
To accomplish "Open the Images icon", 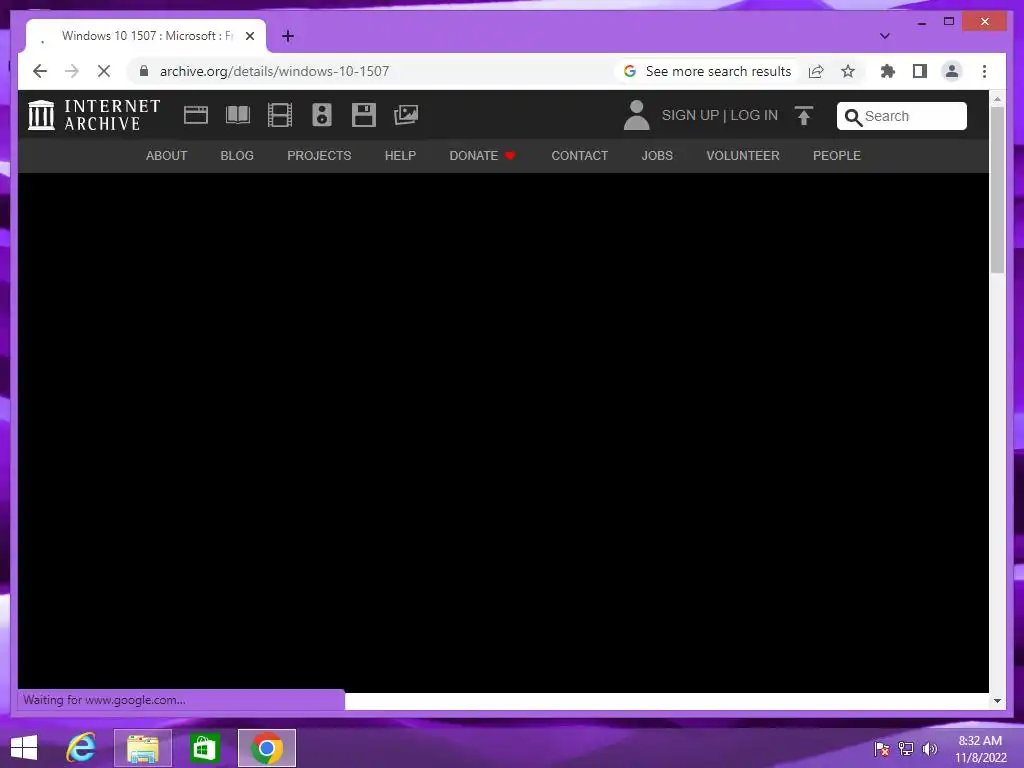I will point(406,115).
